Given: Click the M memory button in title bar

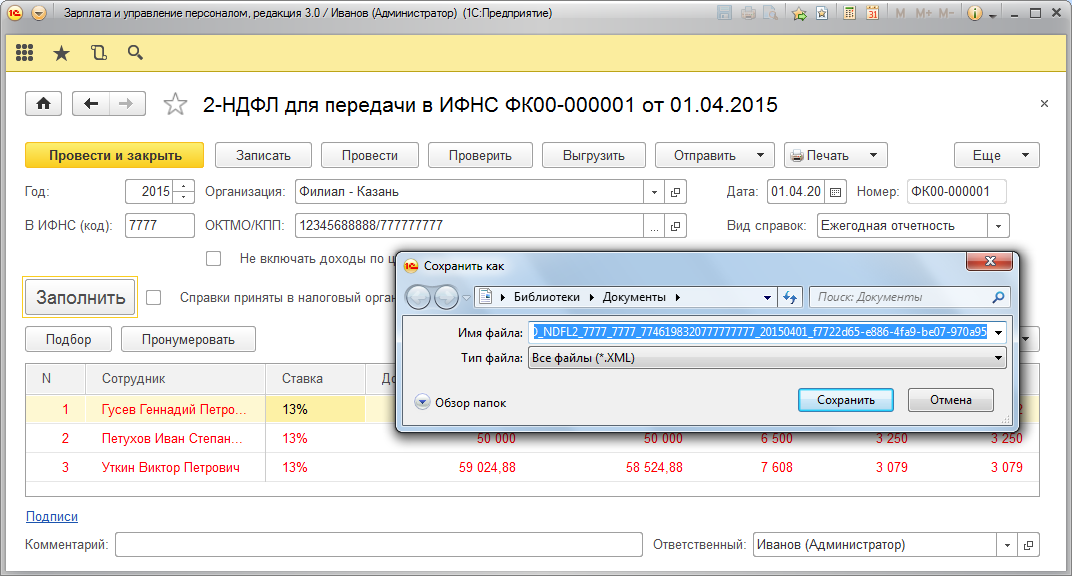Looking at the screenshot, I should pos(900,13).
